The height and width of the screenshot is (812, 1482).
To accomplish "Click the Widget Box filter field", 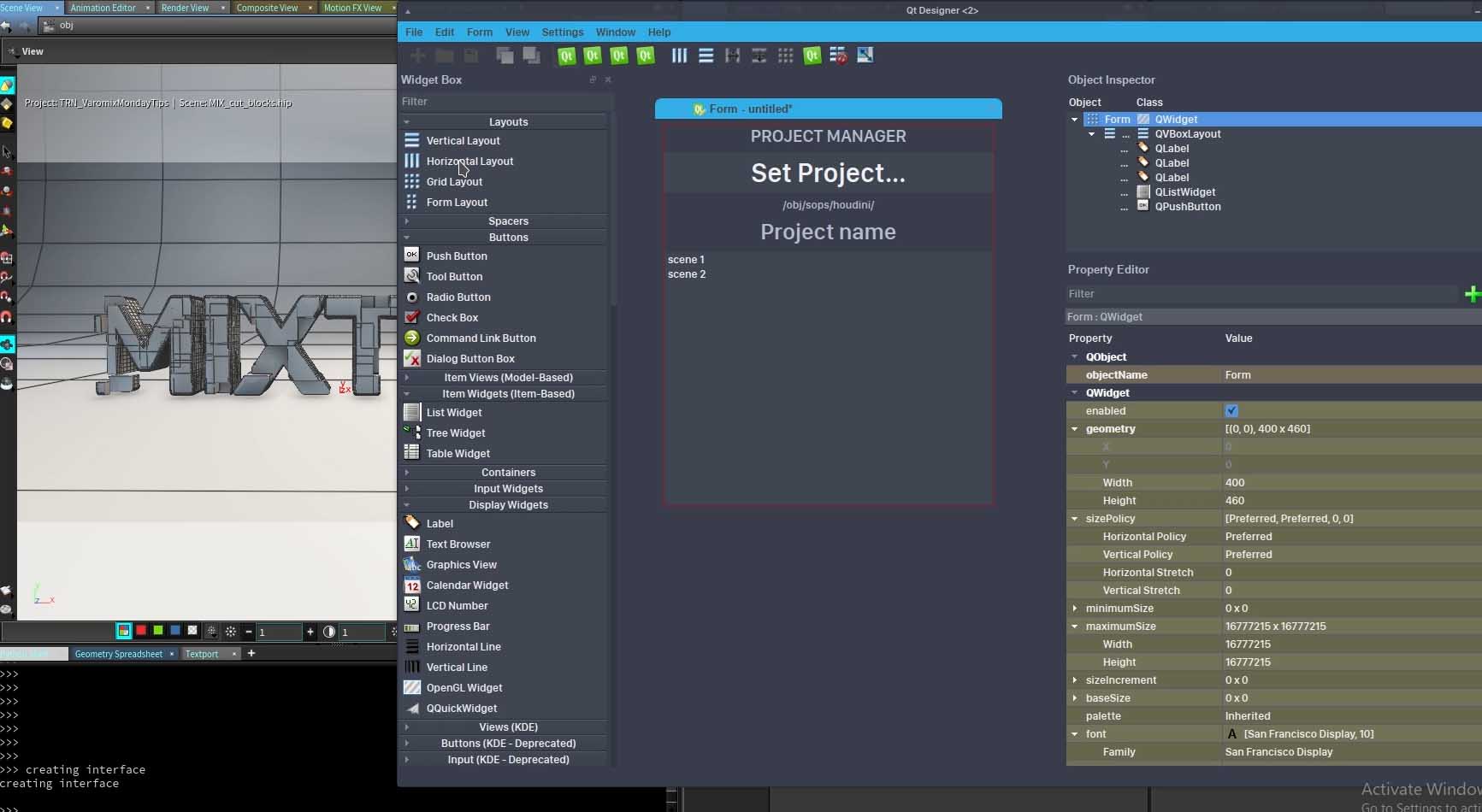I will [505, 102].
